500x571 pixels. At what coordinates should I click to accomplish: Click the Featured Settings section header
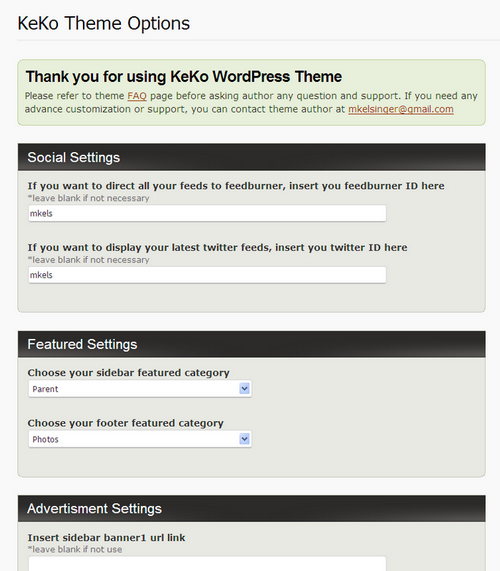click(x=252, y=344)
